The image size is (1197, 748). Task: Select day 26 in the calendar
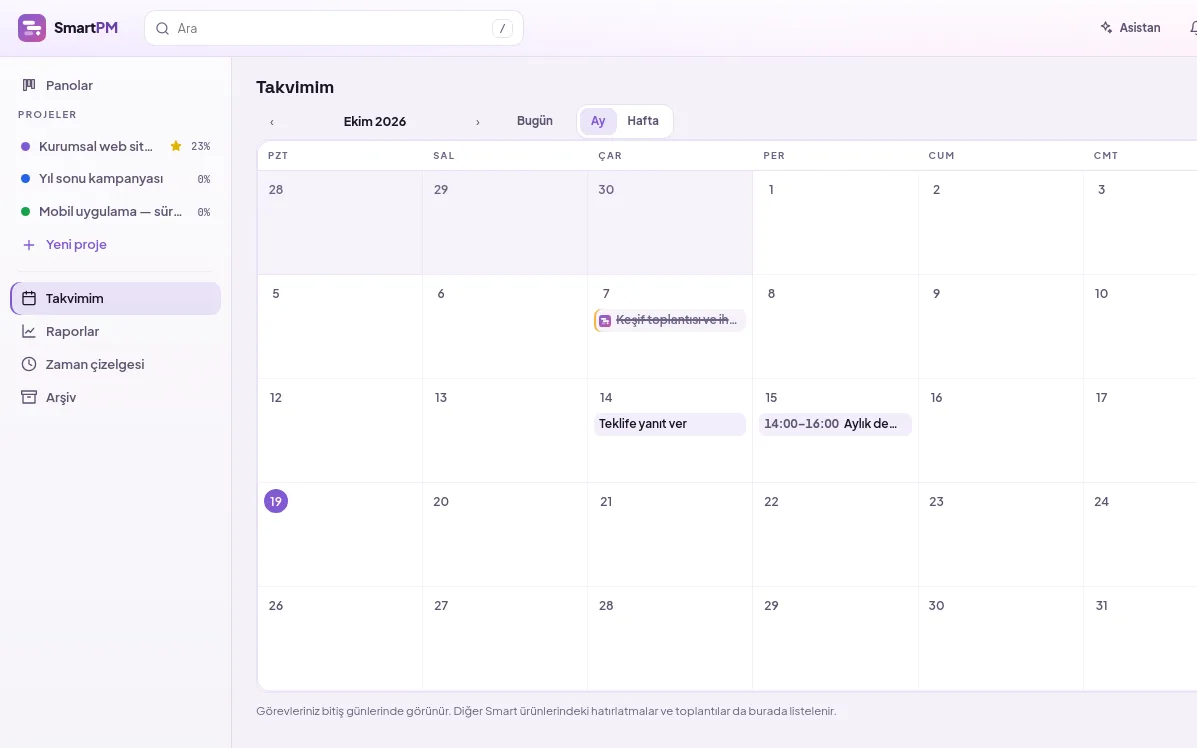276,605
